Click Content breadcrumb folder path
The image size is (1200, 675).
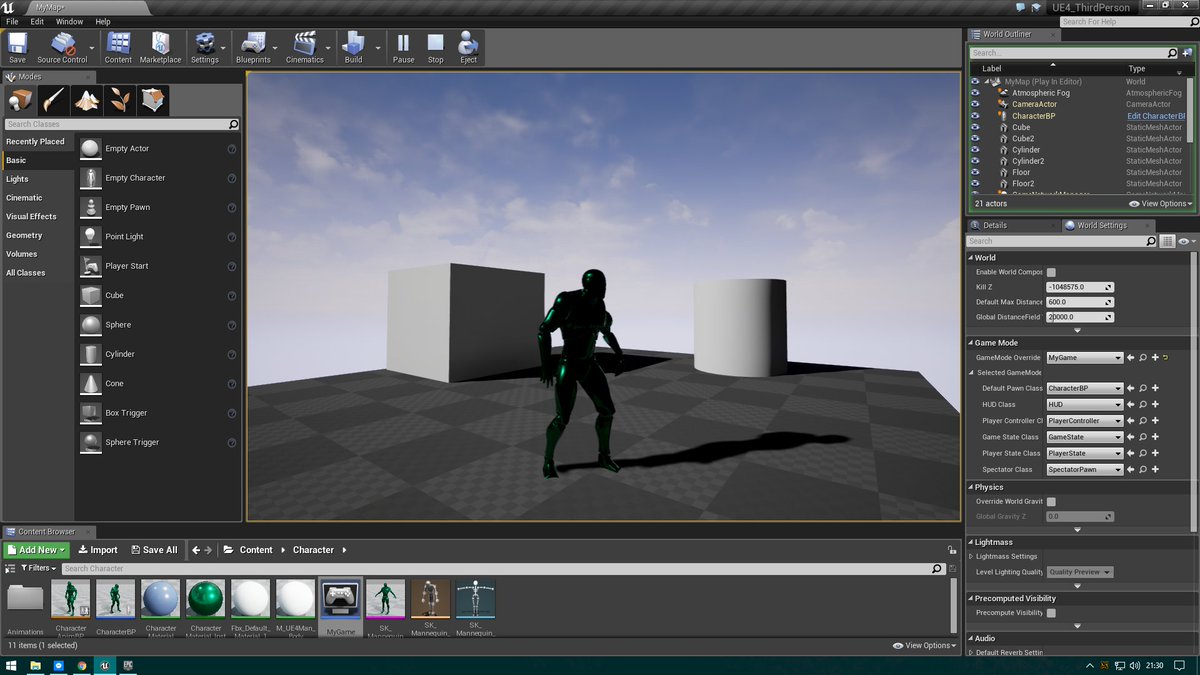tap(256, 550)
